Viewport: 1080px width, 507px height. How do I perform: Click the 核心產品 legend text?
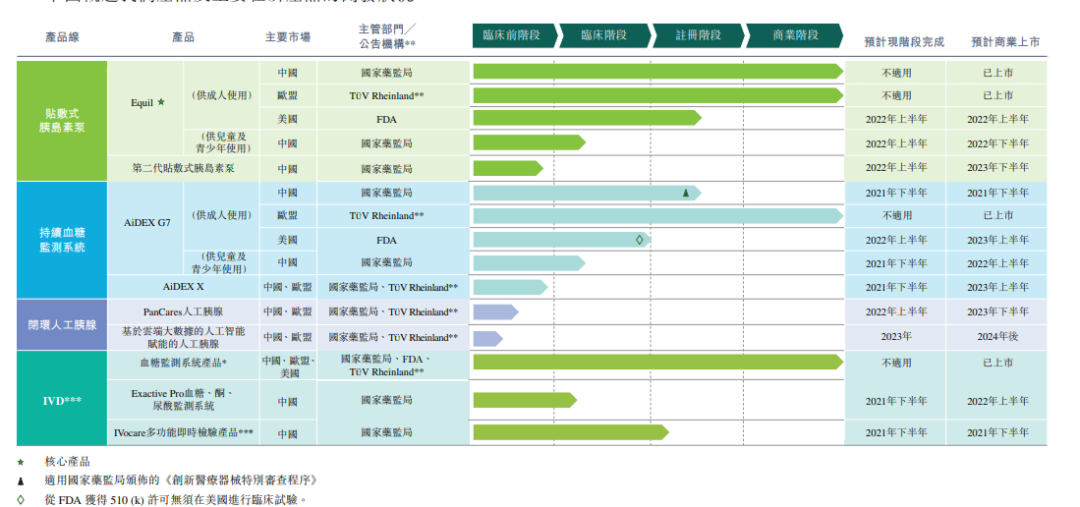[x=68, y=462]
